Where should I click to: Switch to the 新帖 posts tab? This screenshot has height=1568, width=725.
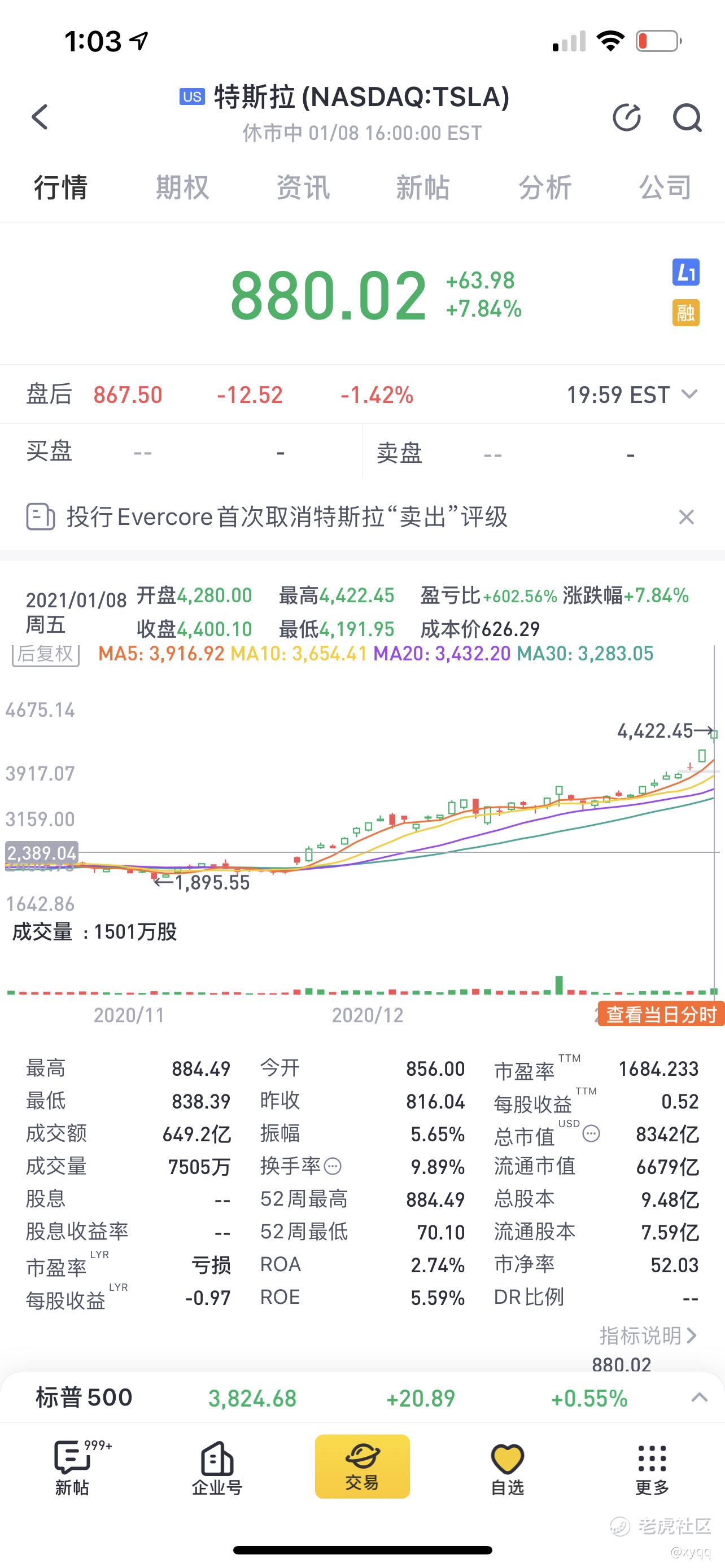pyautogui.click(x=422, y=187)
